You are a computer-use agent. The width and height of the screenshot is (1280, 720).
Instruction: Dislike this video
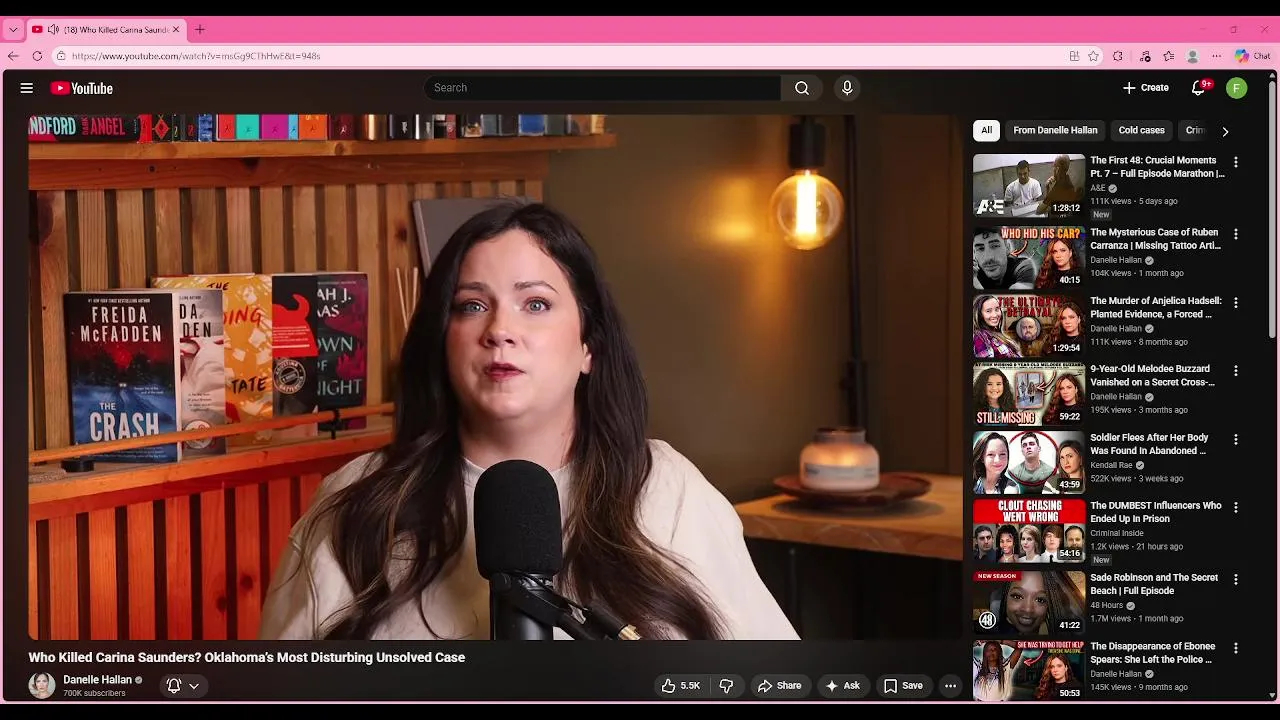click(727, 686)
